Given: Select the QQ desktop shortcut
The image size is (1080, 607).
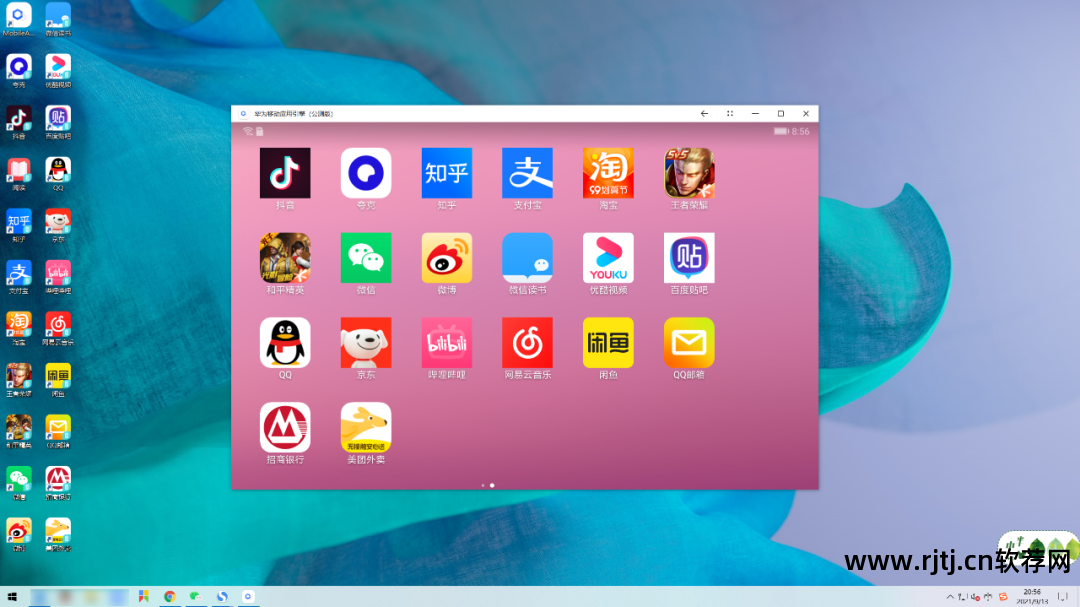Looking at the screenshot, I should (x=58, y=174).
